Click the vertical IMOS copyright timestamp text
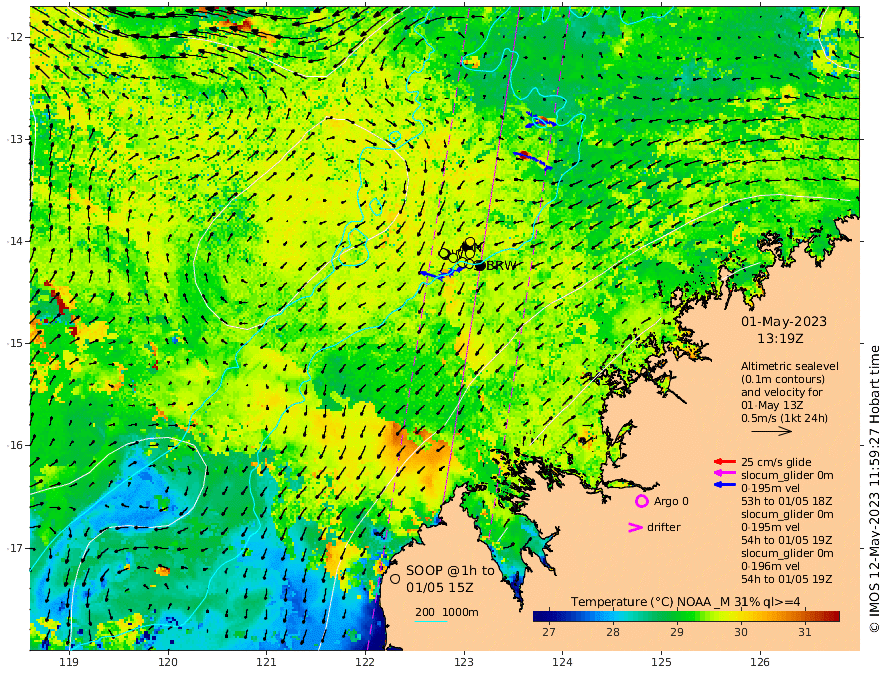 click(x=873, y=489)
